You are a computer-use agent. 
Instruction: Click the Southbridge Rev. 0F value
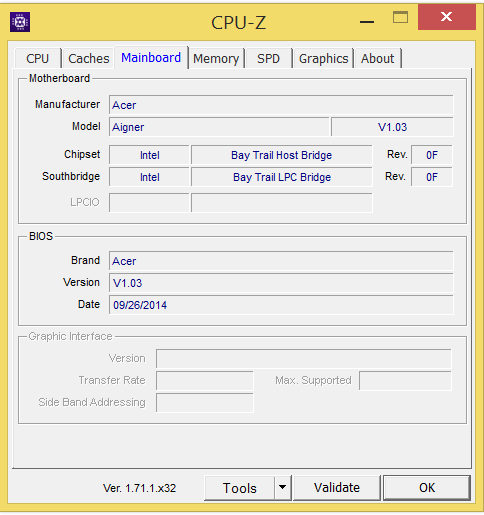pos(432,177)
